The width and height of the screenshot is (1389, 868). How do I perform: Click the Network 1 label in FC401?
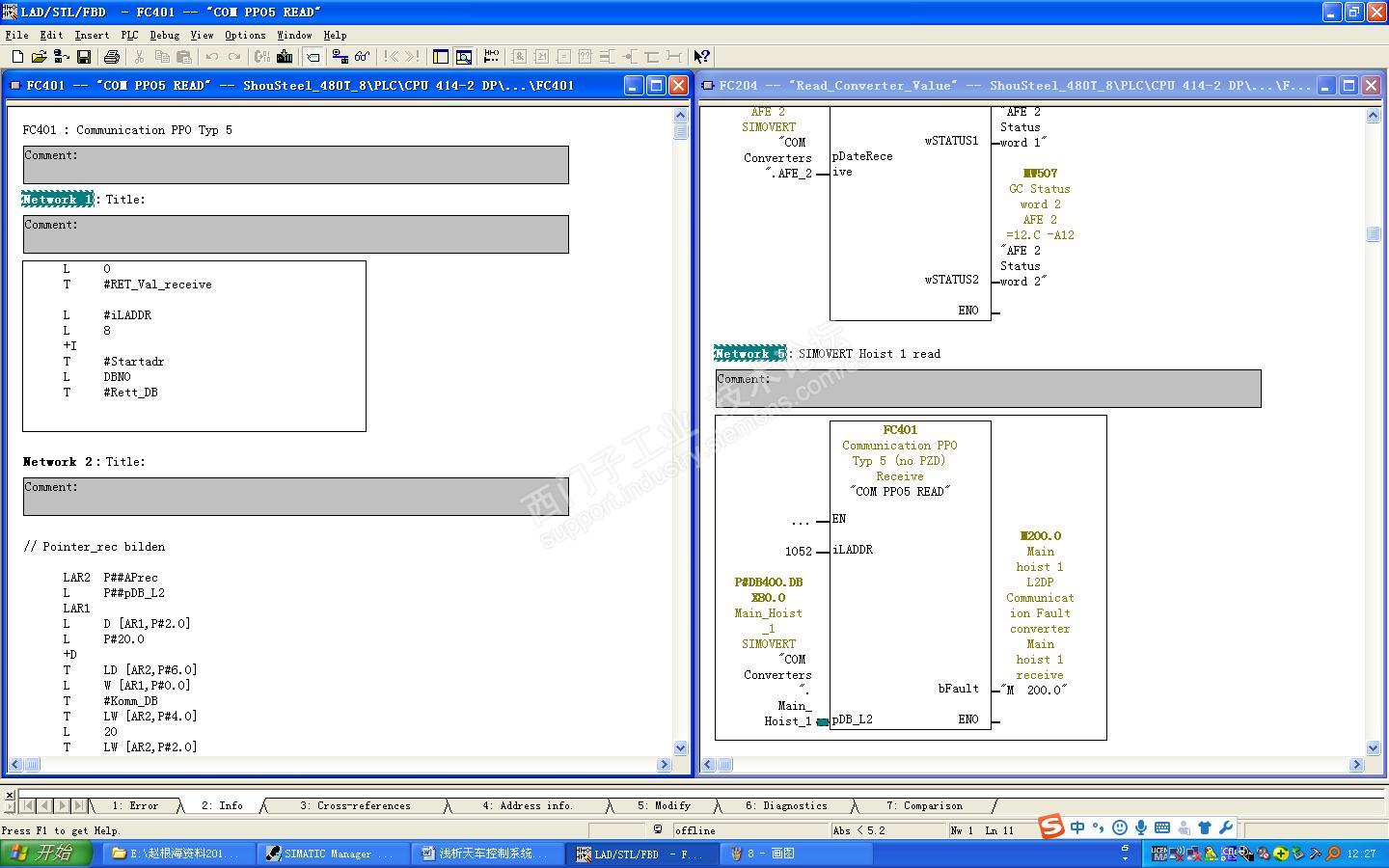(x=58, y=200)
